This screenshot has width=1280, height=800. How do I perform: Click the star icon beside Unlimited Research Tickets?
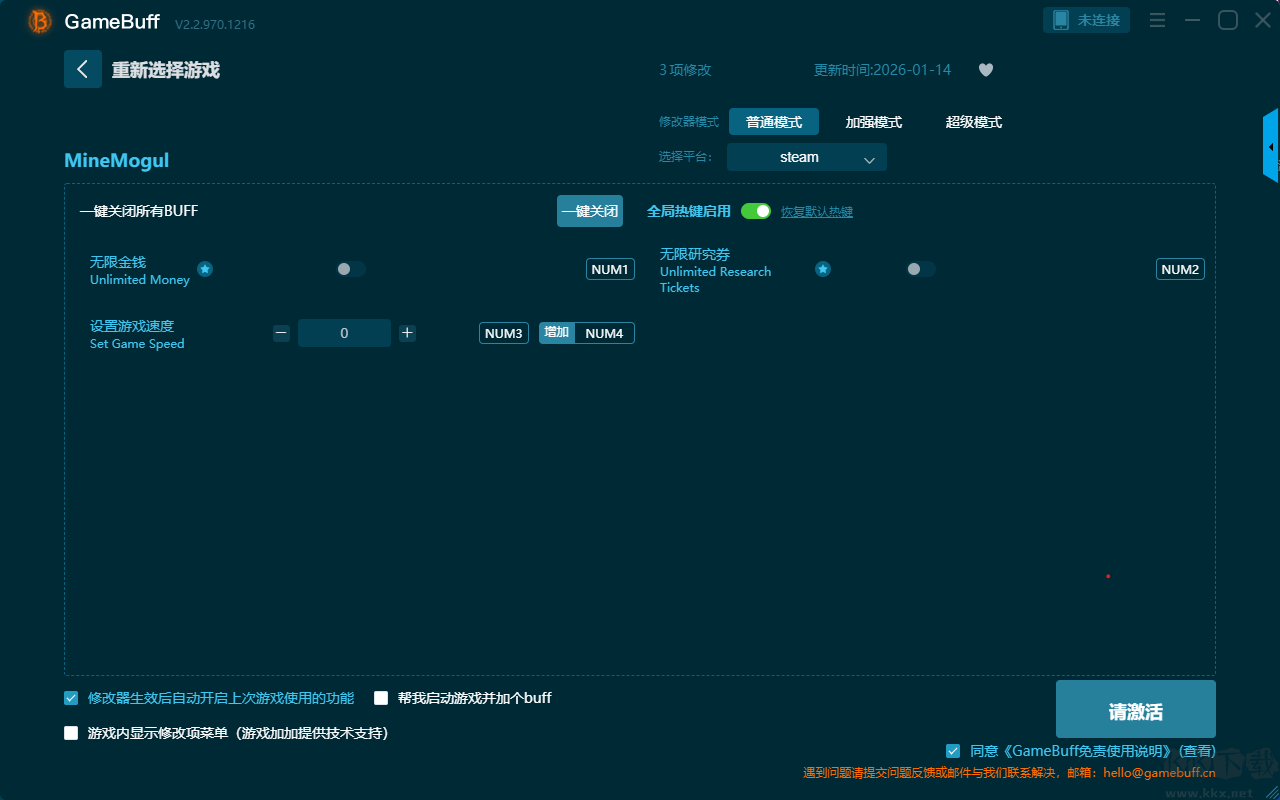click(x=823, y=269)
